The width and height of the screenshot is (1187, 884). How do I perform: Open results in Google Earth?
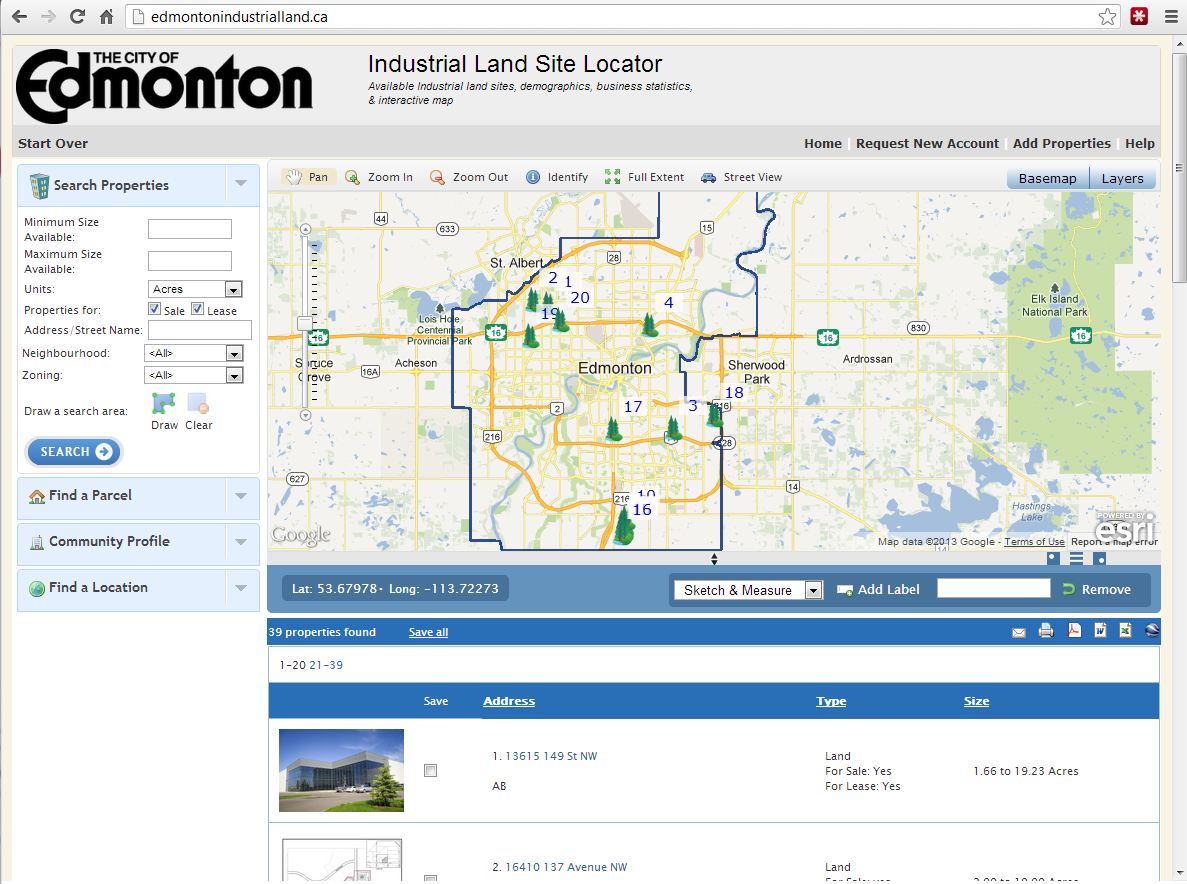(x=1152, y=630)
